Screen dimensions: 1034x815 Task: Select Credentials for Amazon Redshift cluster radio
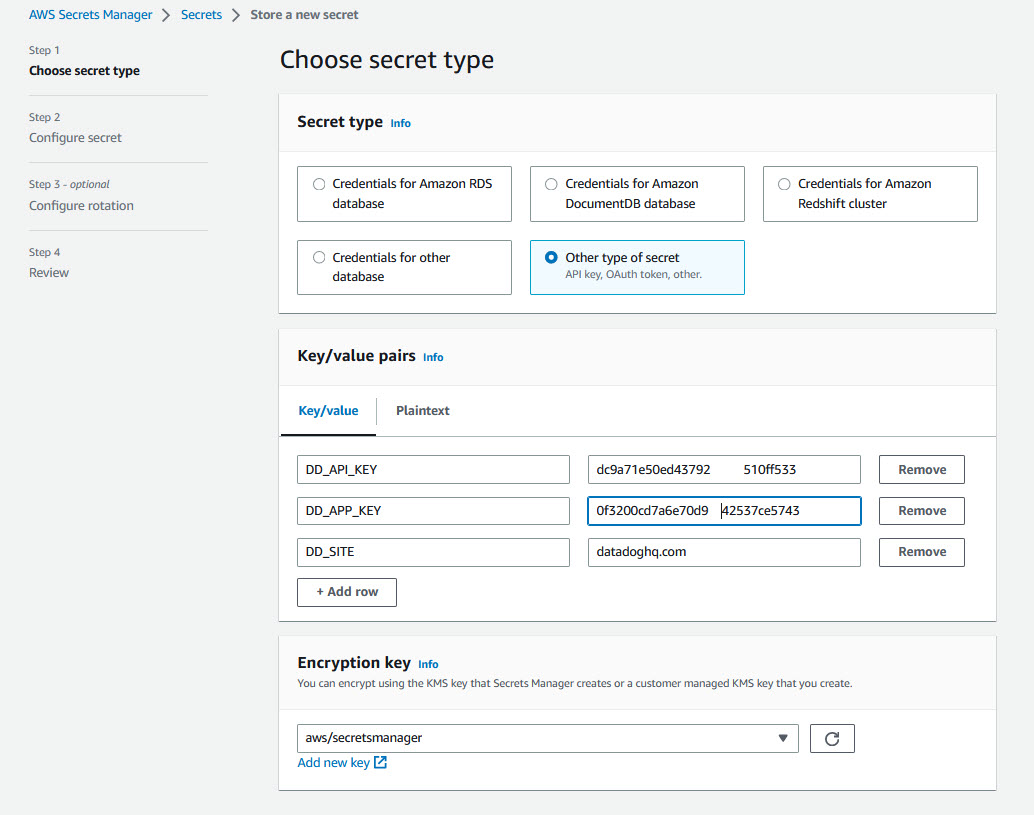click(784, 184)
